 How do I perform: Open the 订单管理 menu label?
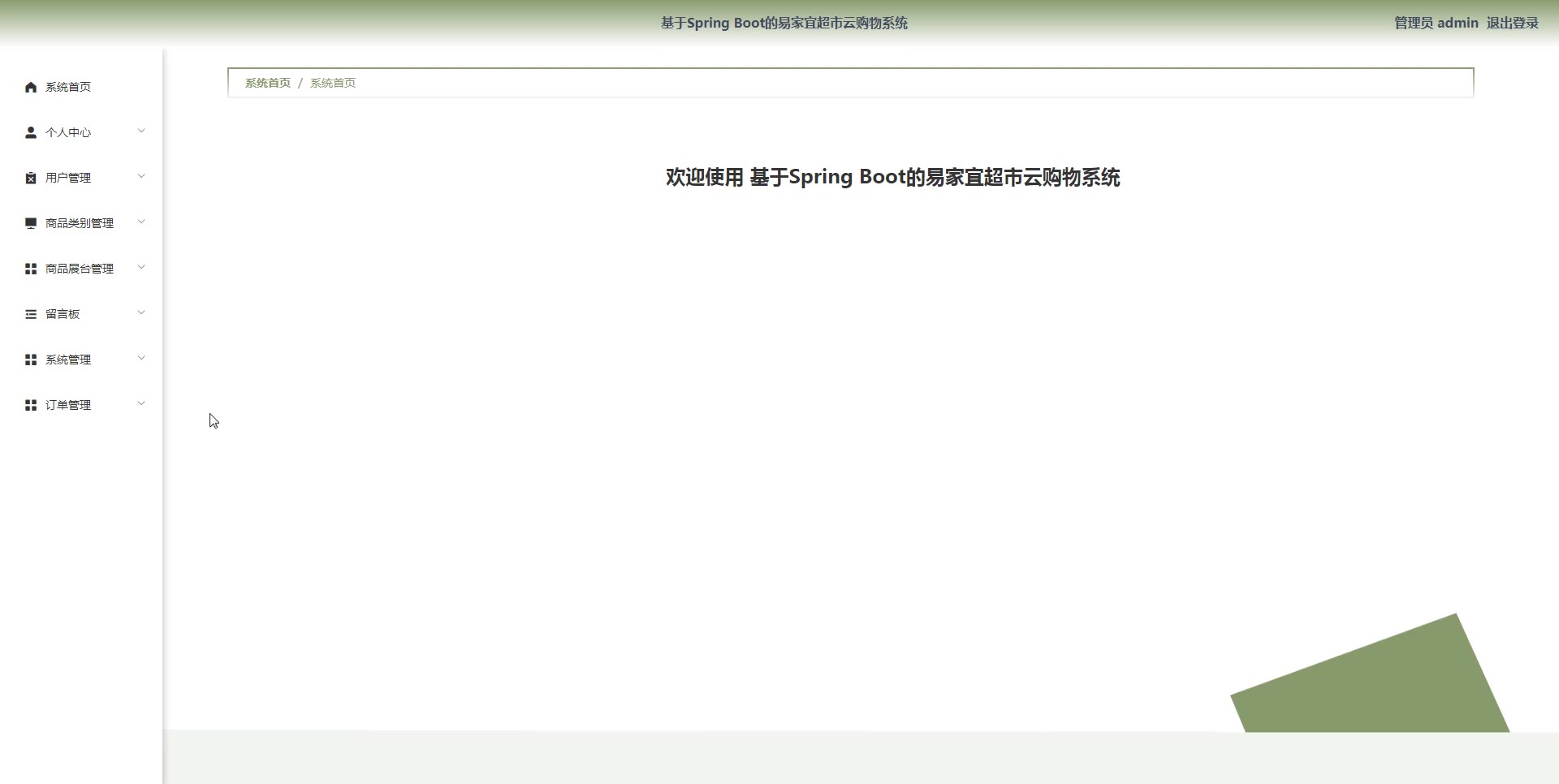68,405
